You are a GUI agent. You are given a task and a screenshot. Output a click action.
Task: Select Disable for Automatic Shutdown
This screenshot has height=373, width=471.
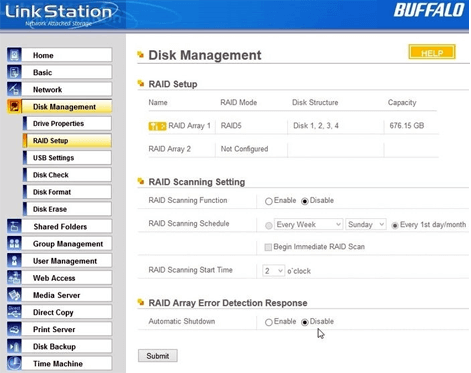pyautogui.click(x=305, y=322)
